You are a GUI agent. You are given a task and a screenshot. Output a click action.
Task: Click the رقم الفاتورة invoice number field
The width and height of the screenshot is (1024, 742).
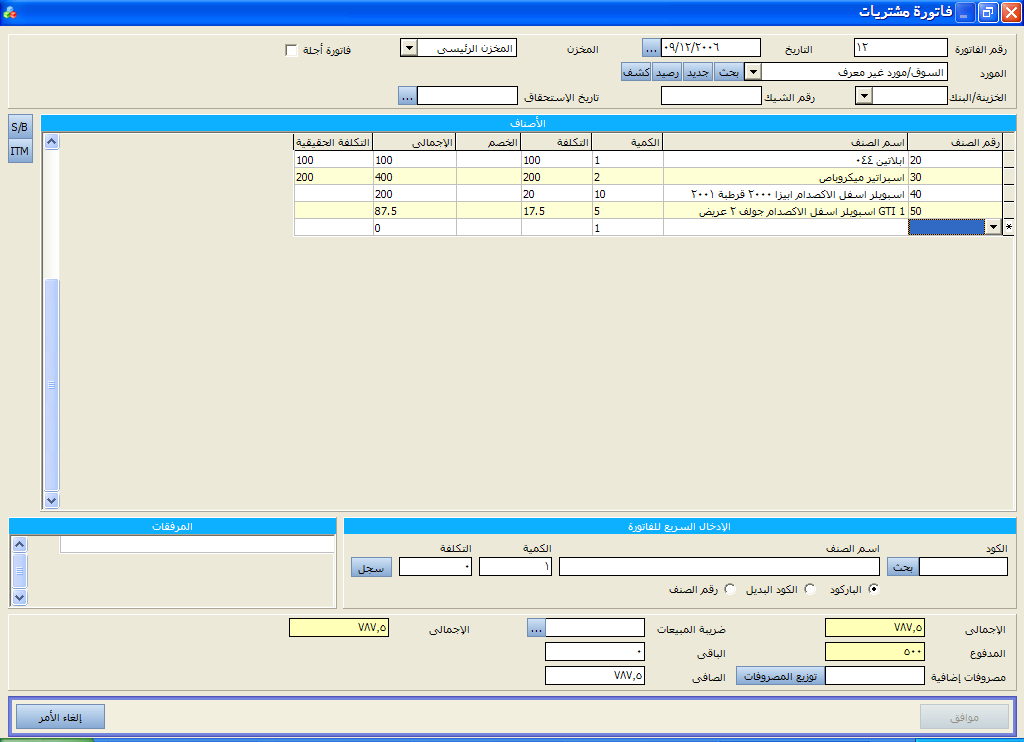pyautogui.click(x=901, y=48)
